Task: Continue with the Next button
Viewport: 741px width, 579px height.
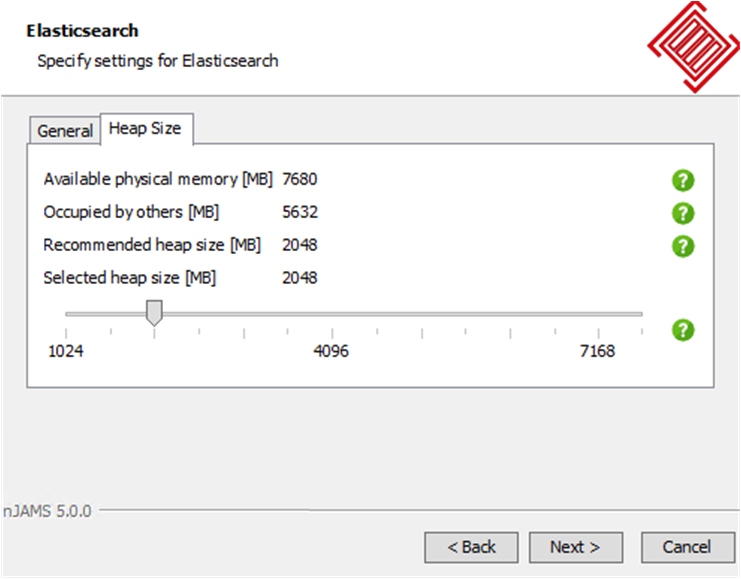Action: [576, 547]
